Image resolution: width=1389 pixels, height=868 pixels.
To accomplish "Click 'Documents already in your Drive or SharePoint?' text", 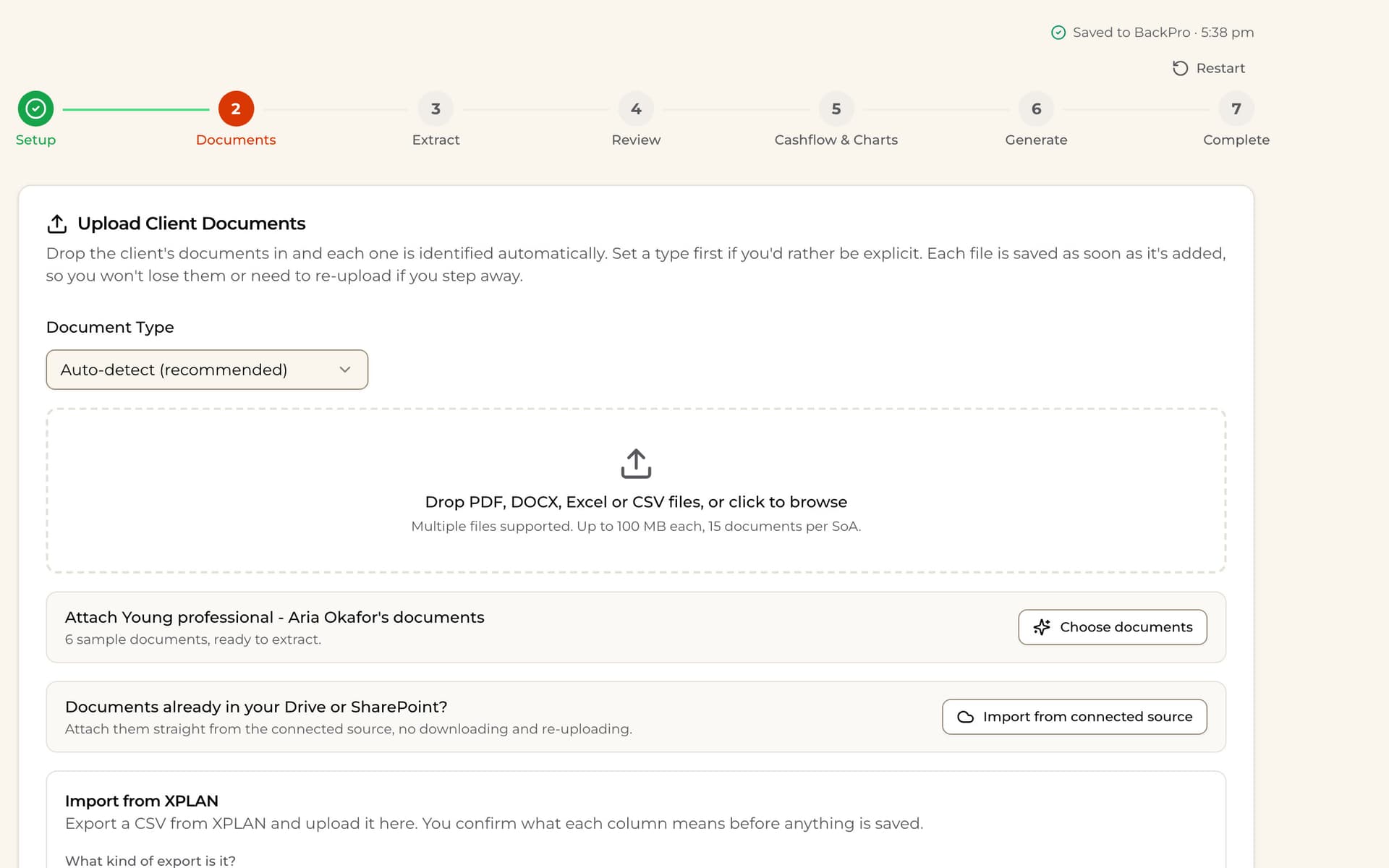I will coord(256,707).
